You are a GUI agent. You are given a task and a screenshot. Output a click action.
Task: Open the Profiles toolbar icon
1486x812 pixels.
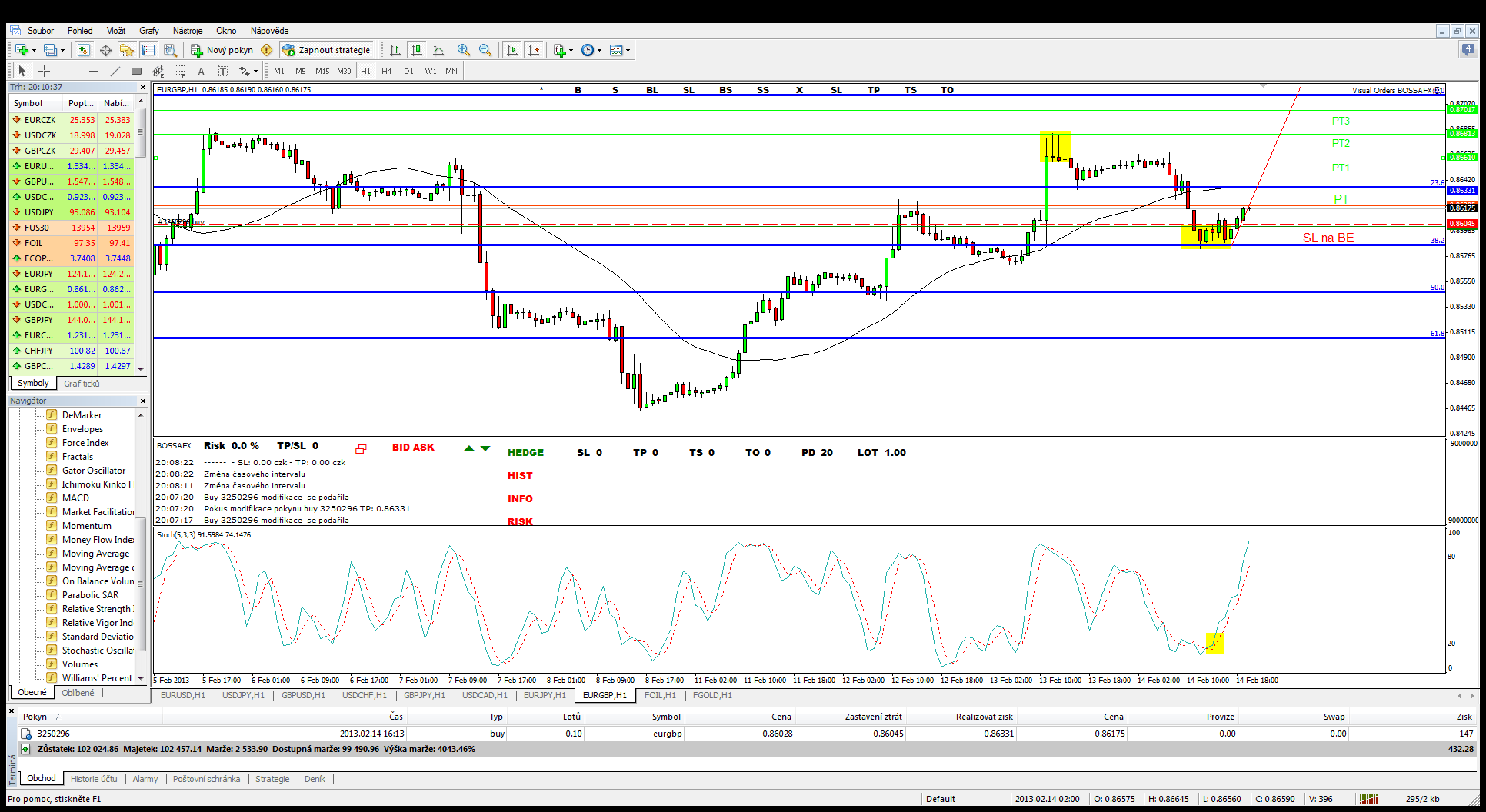tap(51, 50)
